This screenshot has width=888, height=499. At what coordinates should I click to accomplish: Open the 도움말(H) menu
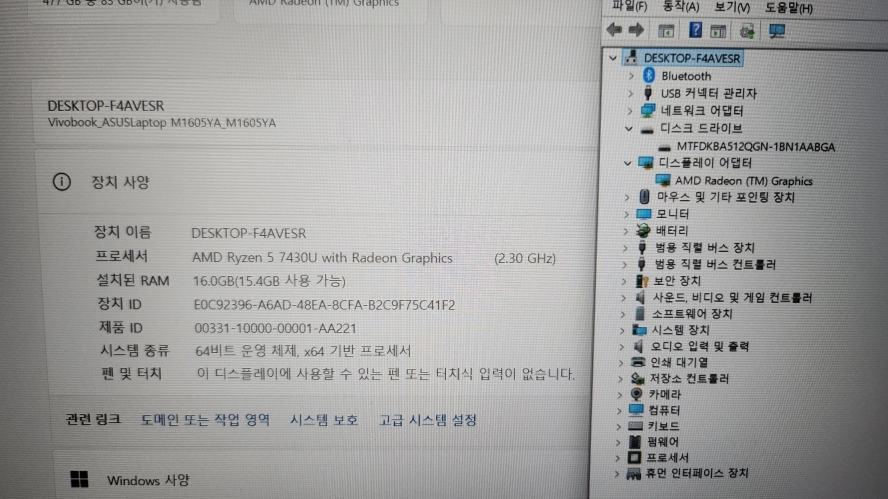pyautogui.click(x=789, y=8)
